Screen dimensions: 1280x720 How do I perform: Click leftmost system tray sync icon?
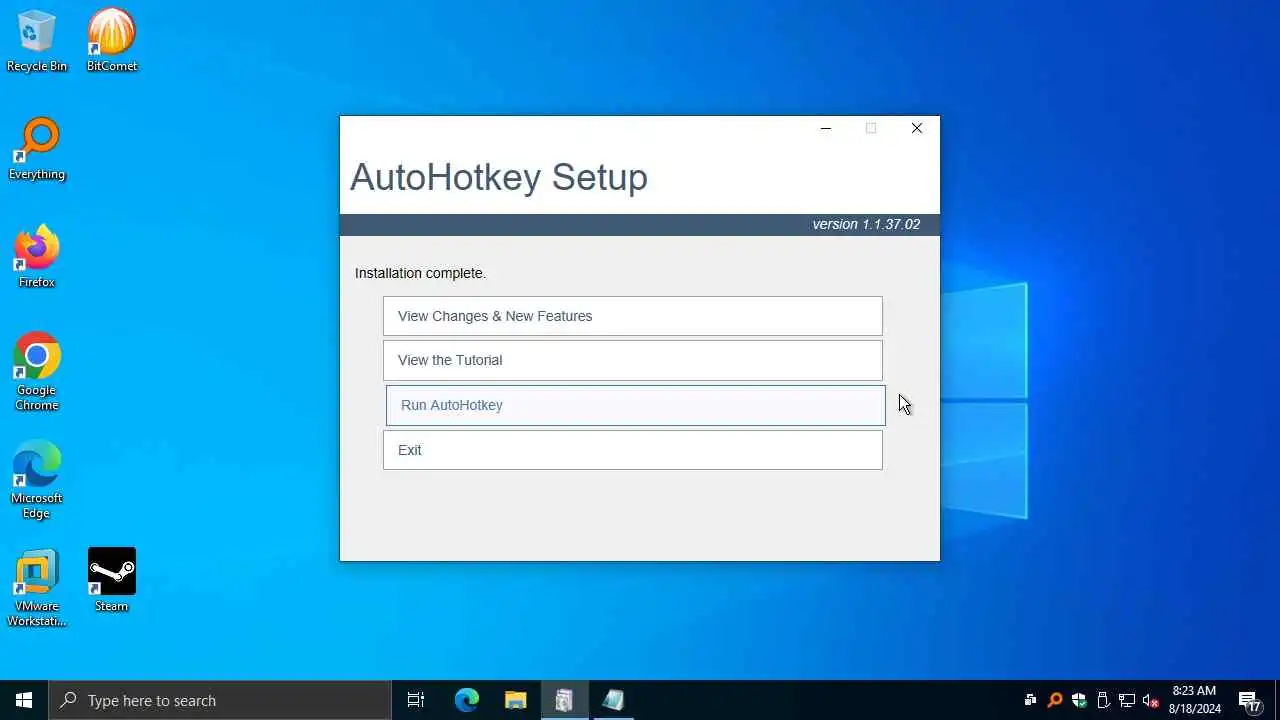tap(1030, 700)
